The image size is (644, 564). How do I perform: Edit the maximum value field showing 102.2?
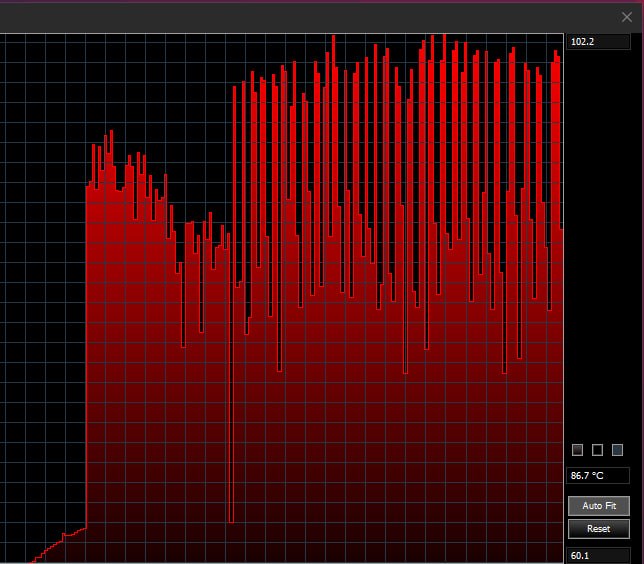598,41
